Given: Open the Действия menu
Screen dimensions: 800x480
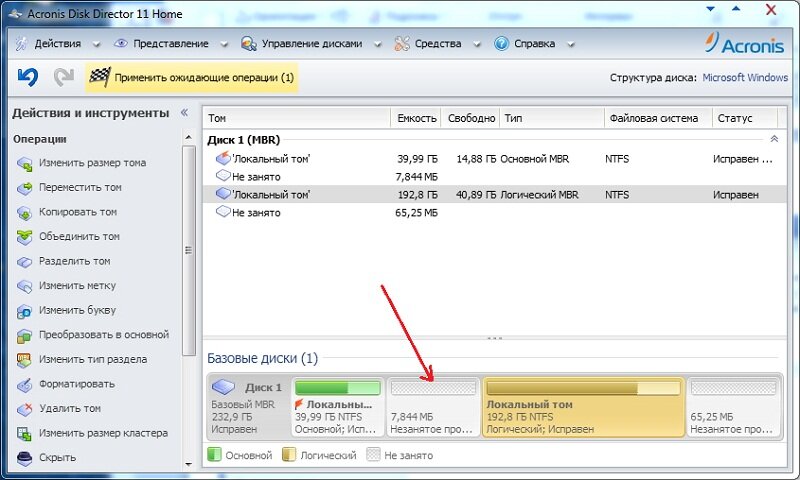Looking at the screenshot, I should 58,44.
